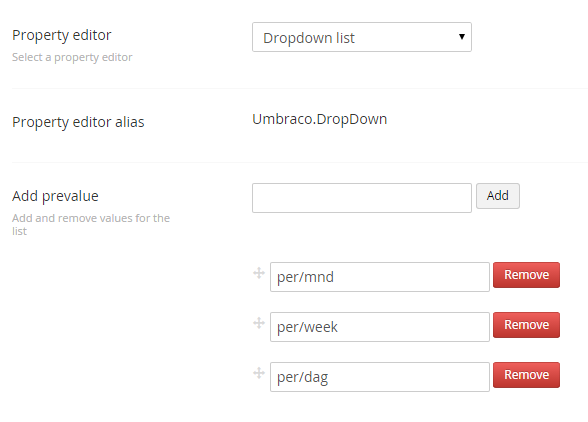The width and height of the screenshot is (588, 422).
Task: Click the 'Select a property editor' description
Action: [x=72, y=57]
